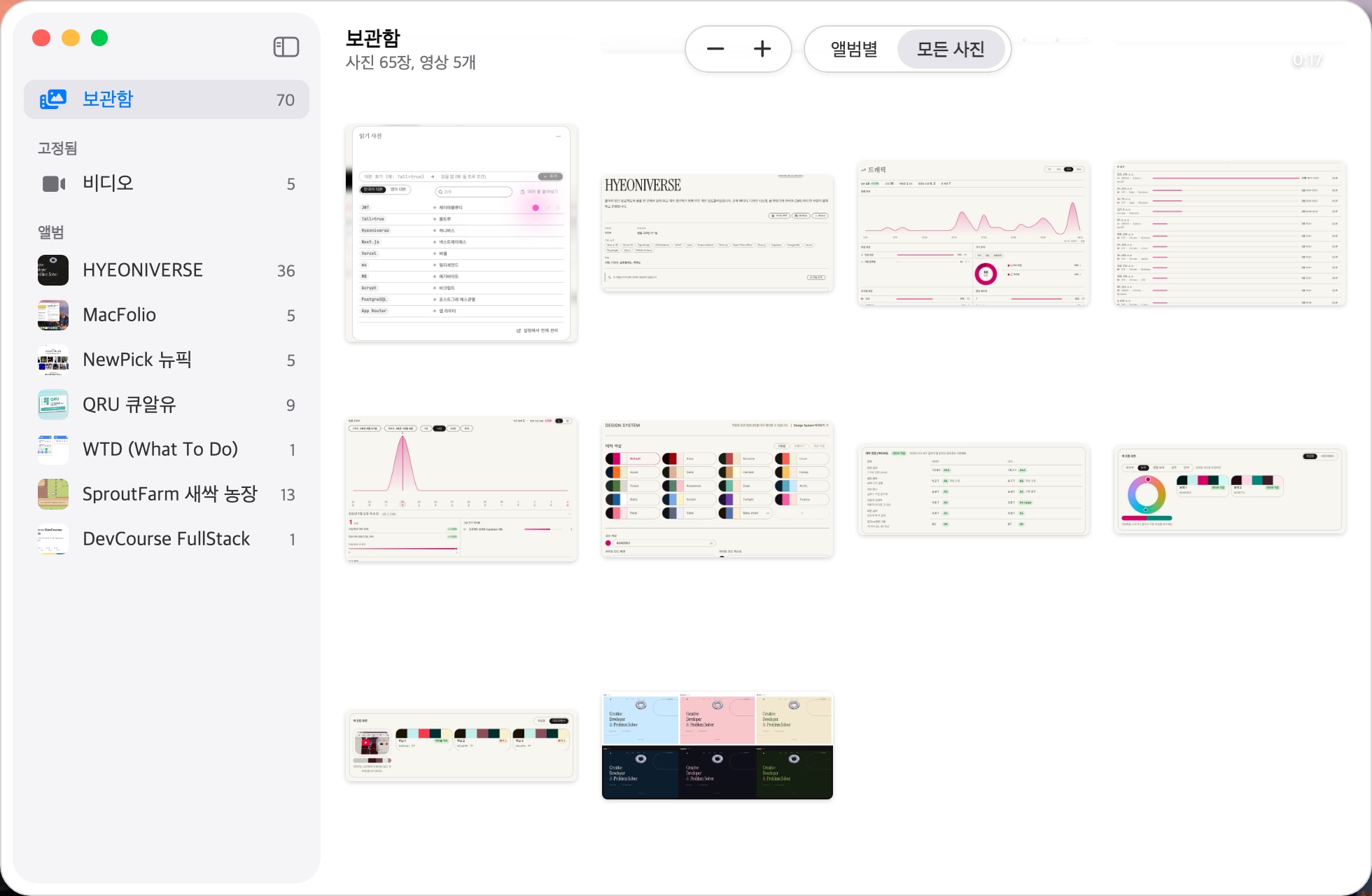This screenshot has height=896, width=1372.
Task: Open the DevCourse FullStack album label
Action: coord(167,539)
